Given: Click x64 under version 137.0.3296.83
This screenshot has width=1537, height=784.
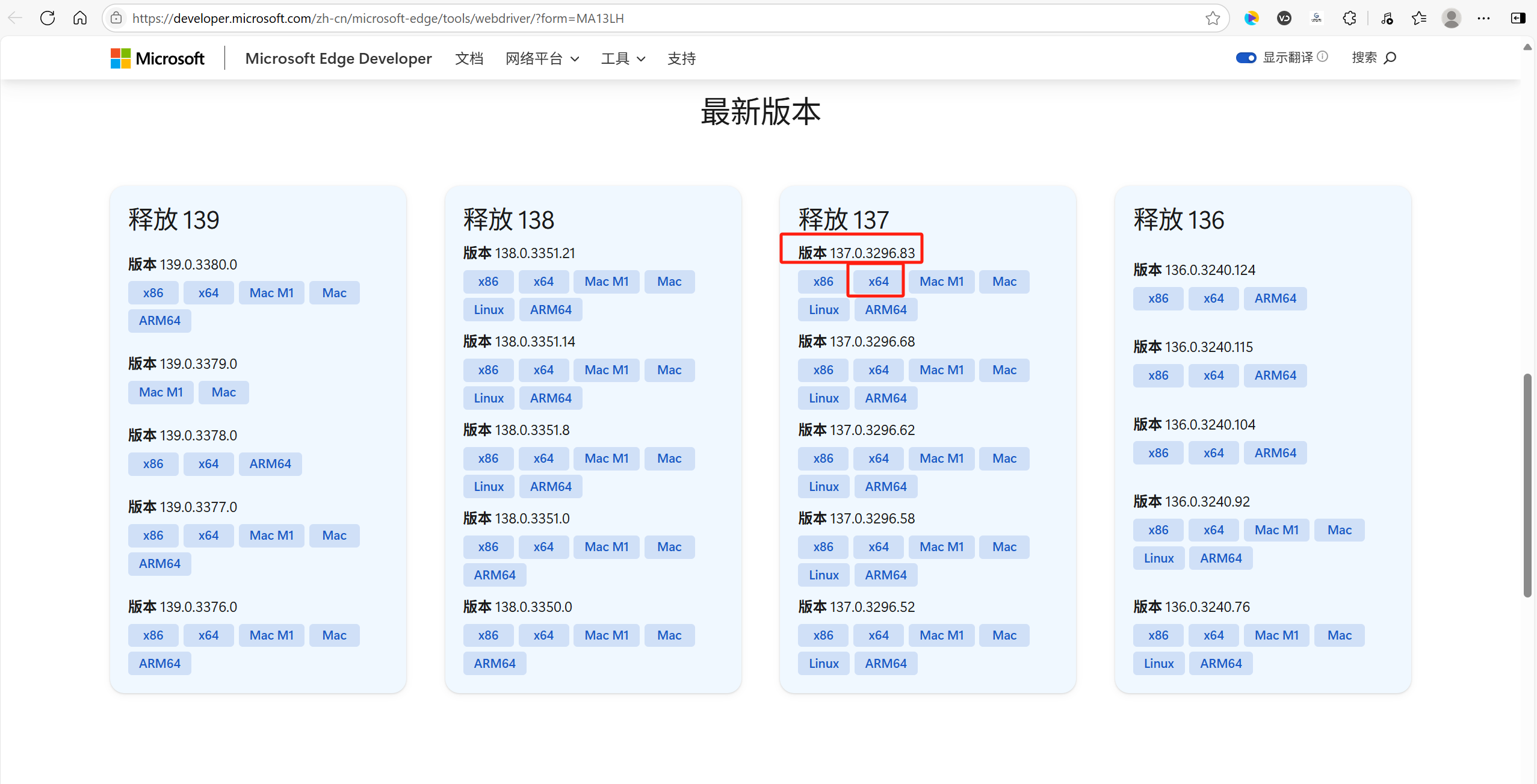Looking at the screenshot, I should pyautogui.click(x=878, y=282).
